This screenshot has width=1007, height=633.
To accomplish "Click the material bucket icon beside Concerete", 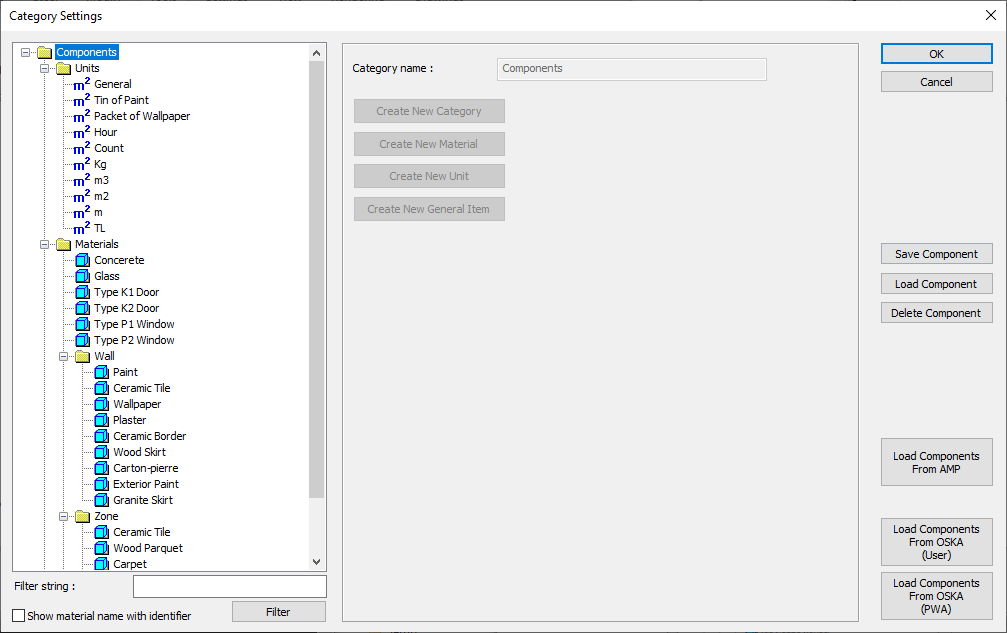I will click(x=82, y=259).
